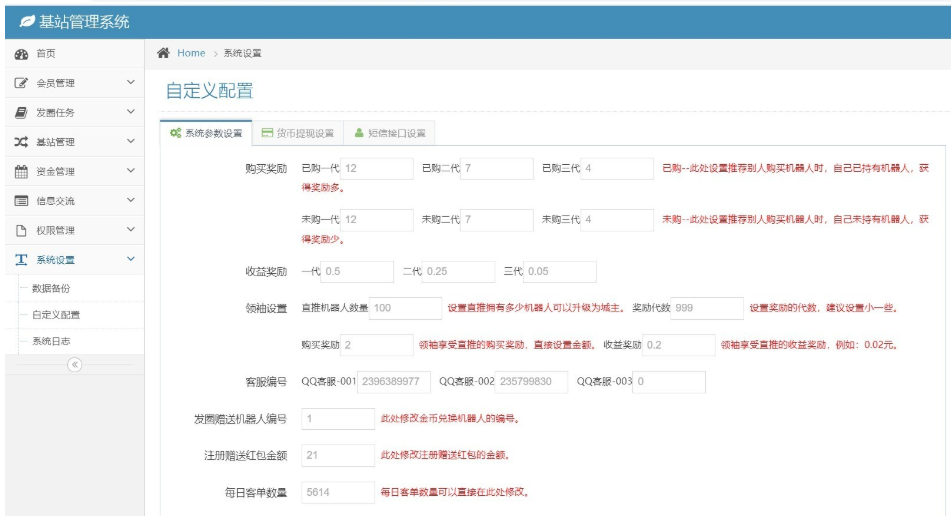Click the 每日客单数量 input field
The image size is (951, 516).
click(337, 492)
